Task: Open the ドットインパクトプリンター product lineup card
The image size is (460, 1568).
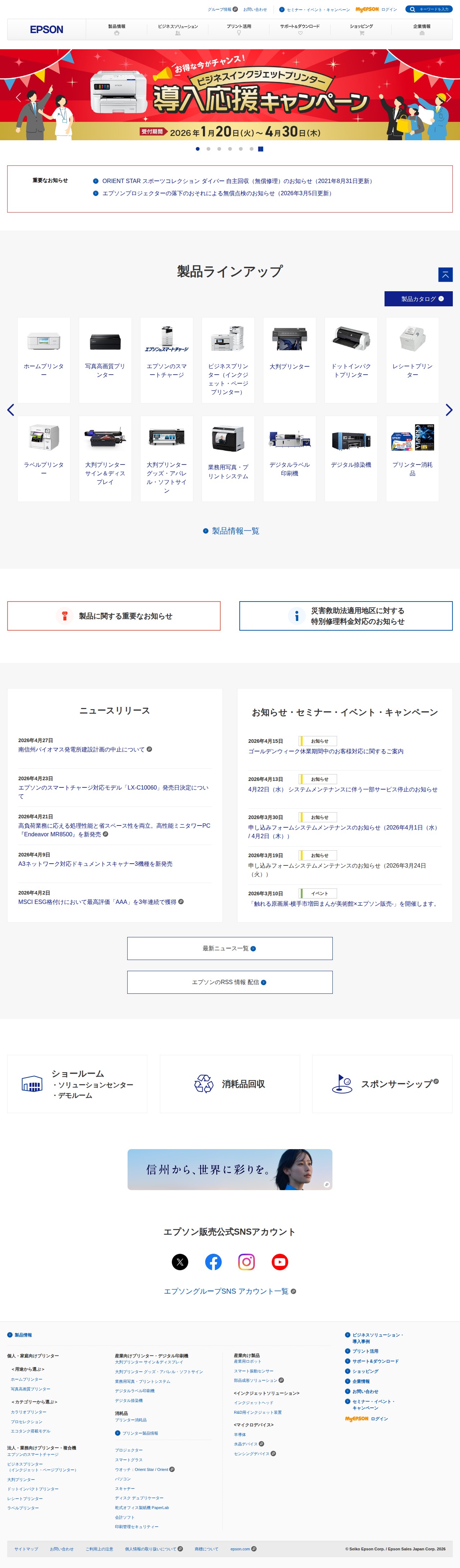Action: pos(351,360)
